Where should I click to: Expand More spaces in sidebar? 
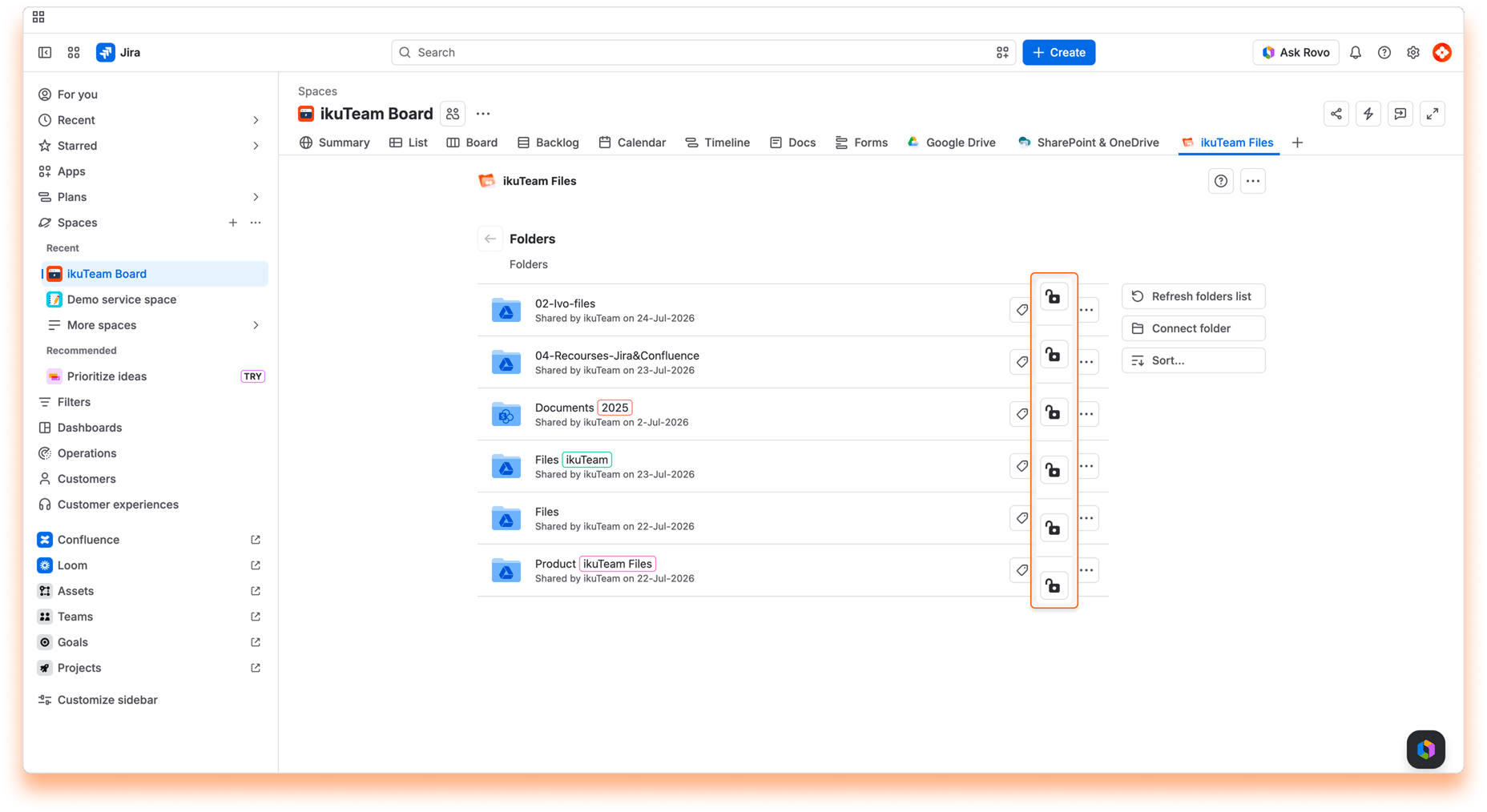256,325
